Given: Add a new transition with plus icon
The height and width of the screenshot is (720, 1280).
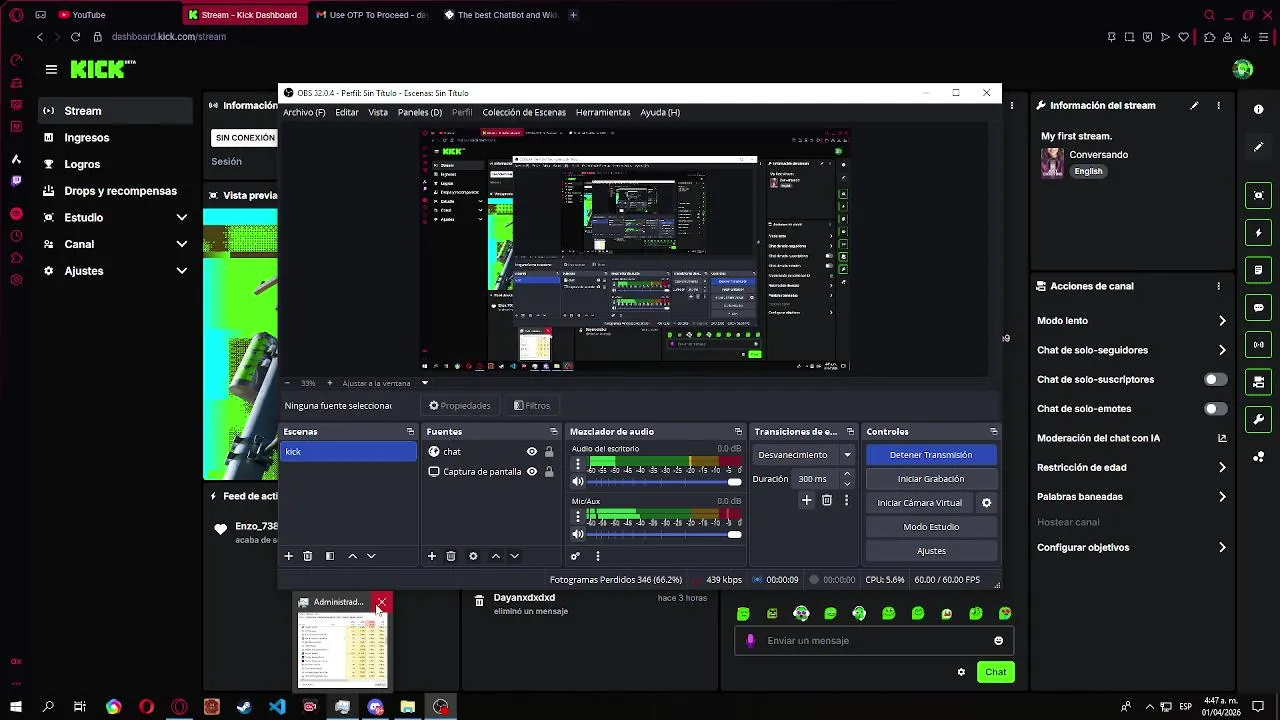Looking at the screenshot, I should [x=806, y=500].
